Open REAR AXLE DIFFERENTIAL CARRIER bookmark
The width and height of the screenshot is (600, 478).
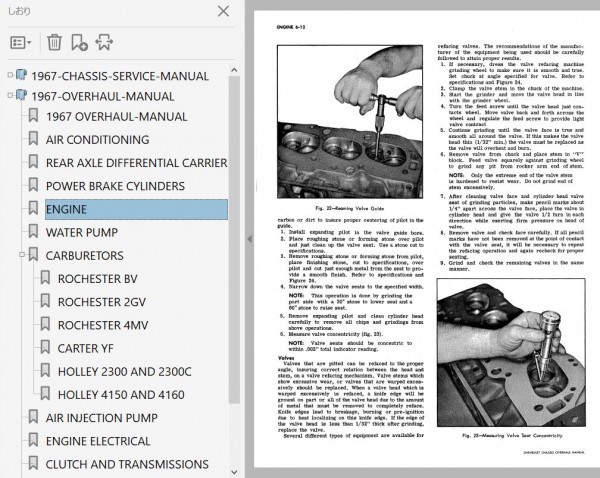[x=137, y=163]
